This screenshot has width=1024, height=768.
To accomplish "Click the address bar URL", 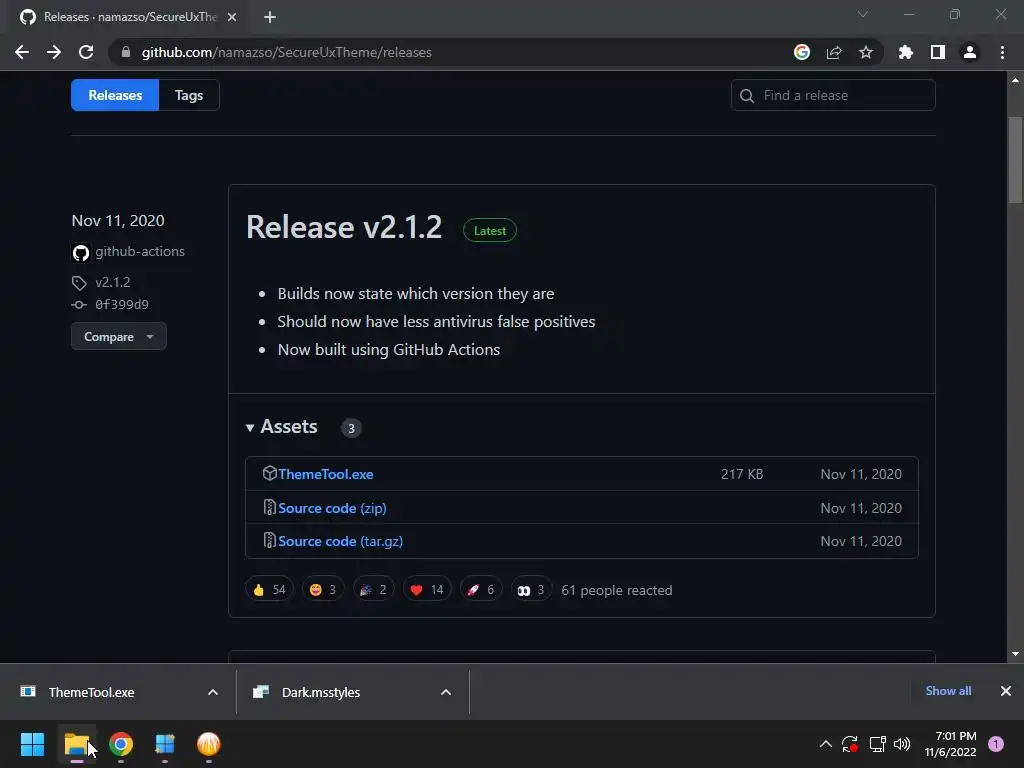I will [287, 52].
